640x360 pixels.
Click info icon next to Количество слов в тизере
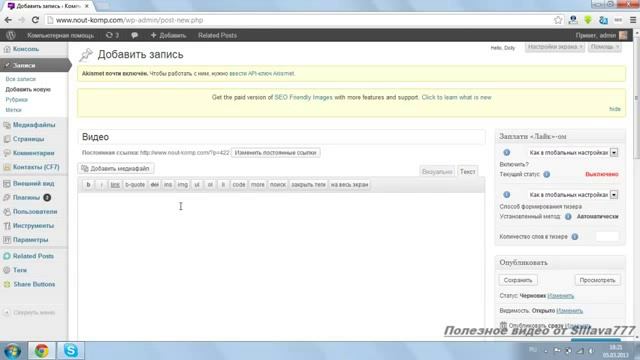tap(575, 237)
